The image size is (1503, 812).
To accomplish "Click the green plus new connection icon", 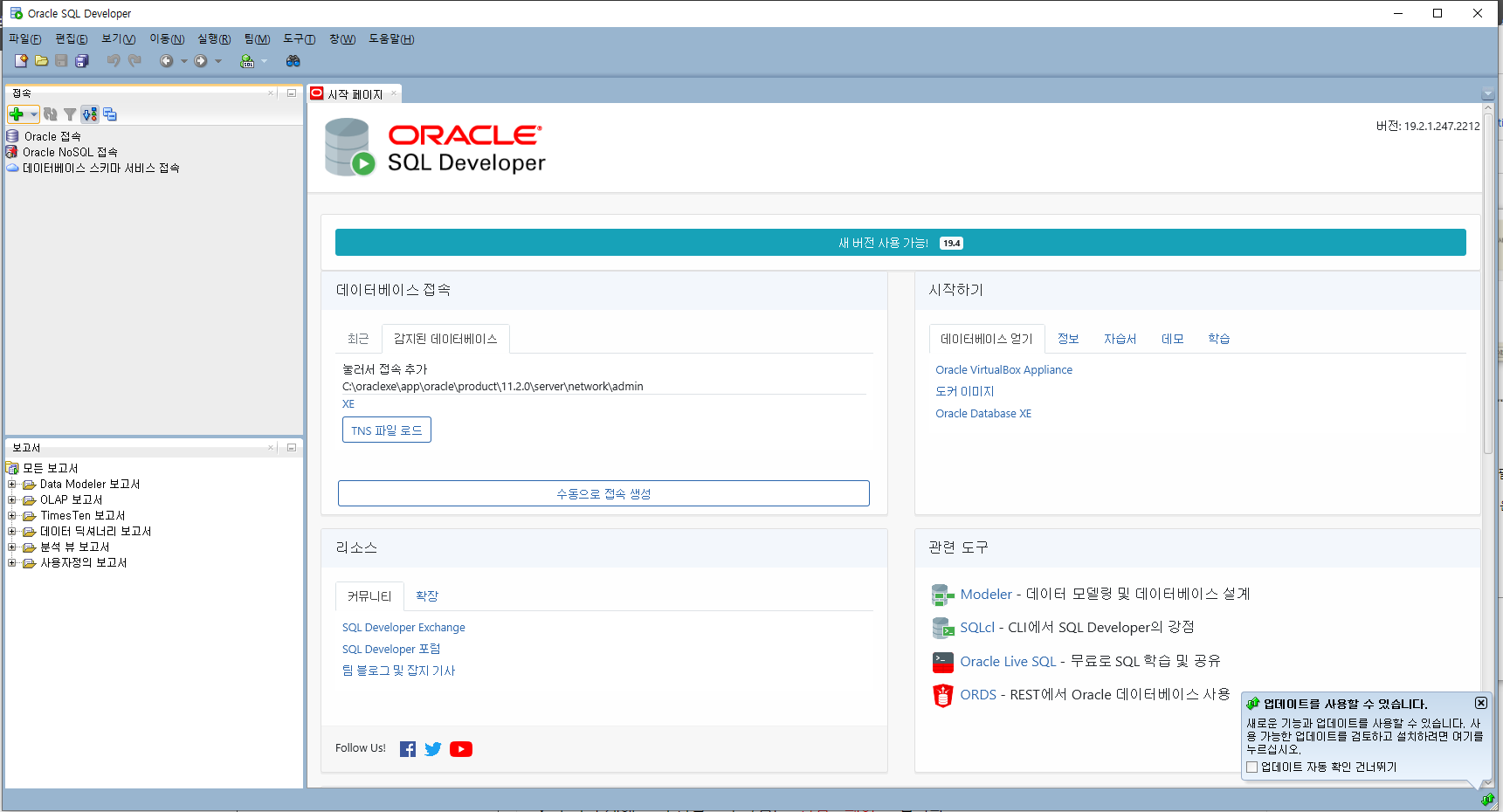I will 17,114.
